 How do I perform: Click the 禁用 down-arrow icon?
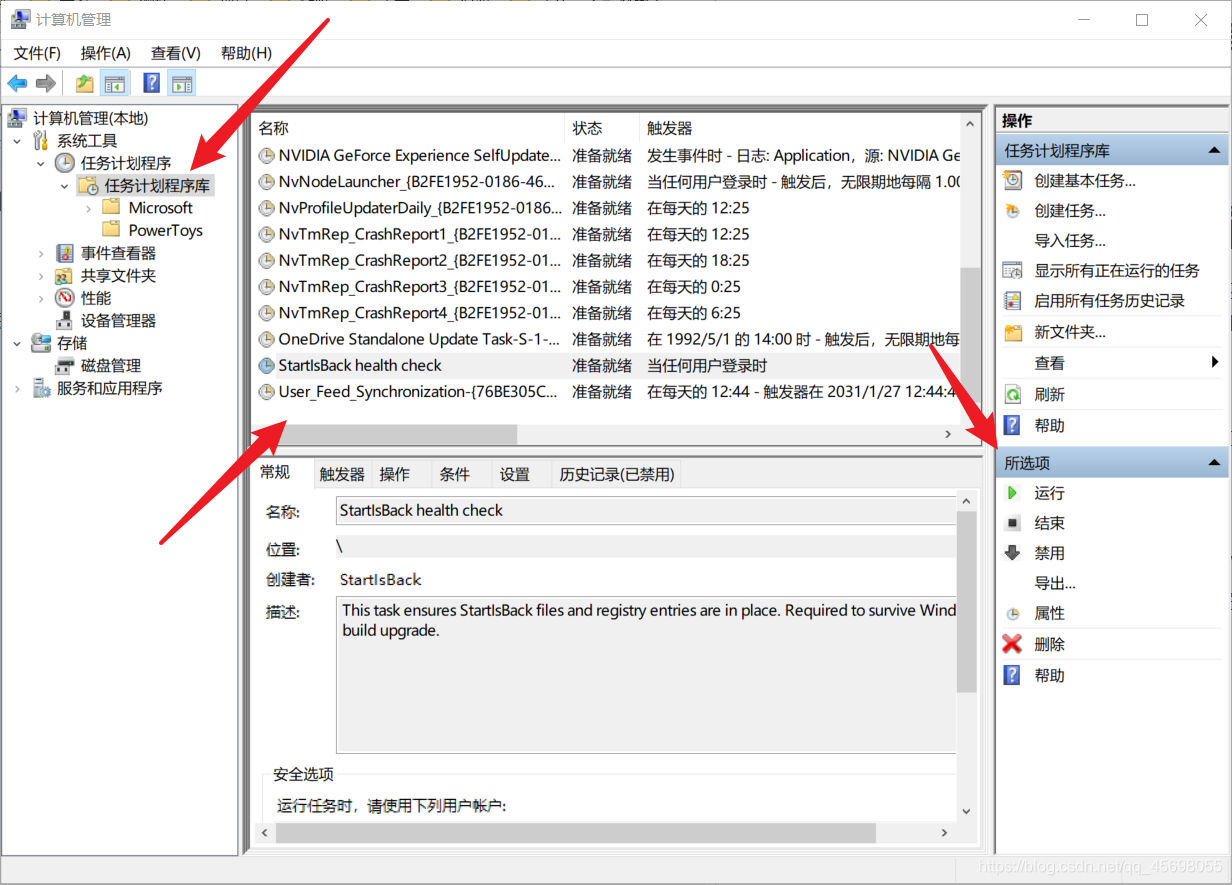pyautogui.click(x=1012, y=553)
